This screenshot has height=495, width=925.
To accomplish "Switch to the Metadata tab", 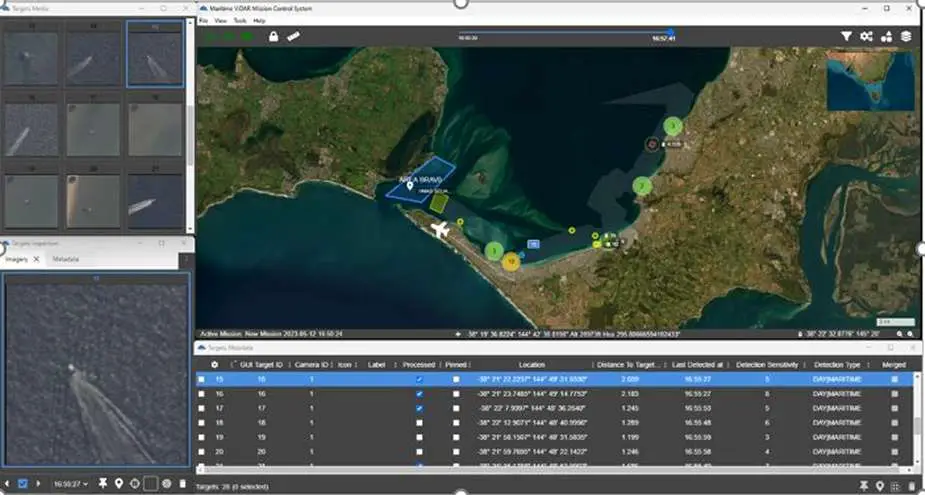I will tap(66, 259).
